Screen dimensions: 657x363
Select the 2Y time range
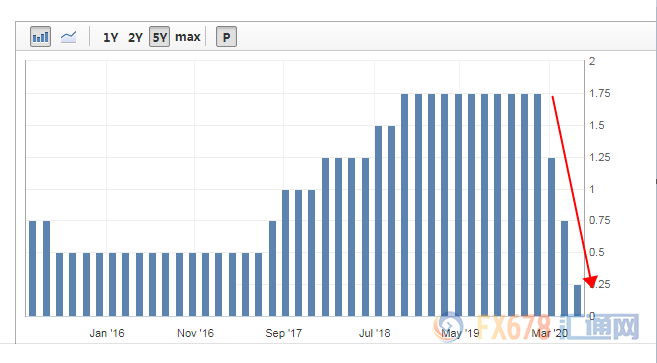pos(135,38)
